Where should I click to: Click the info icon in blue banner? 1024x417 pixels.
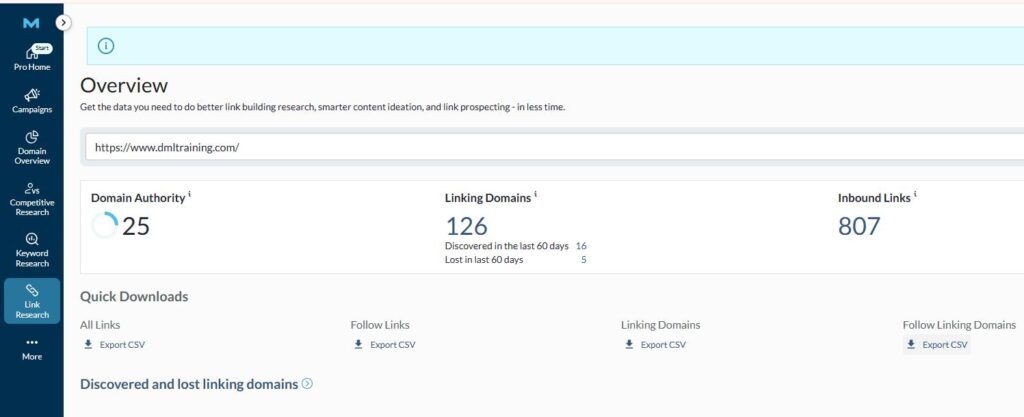pos(106,46)
